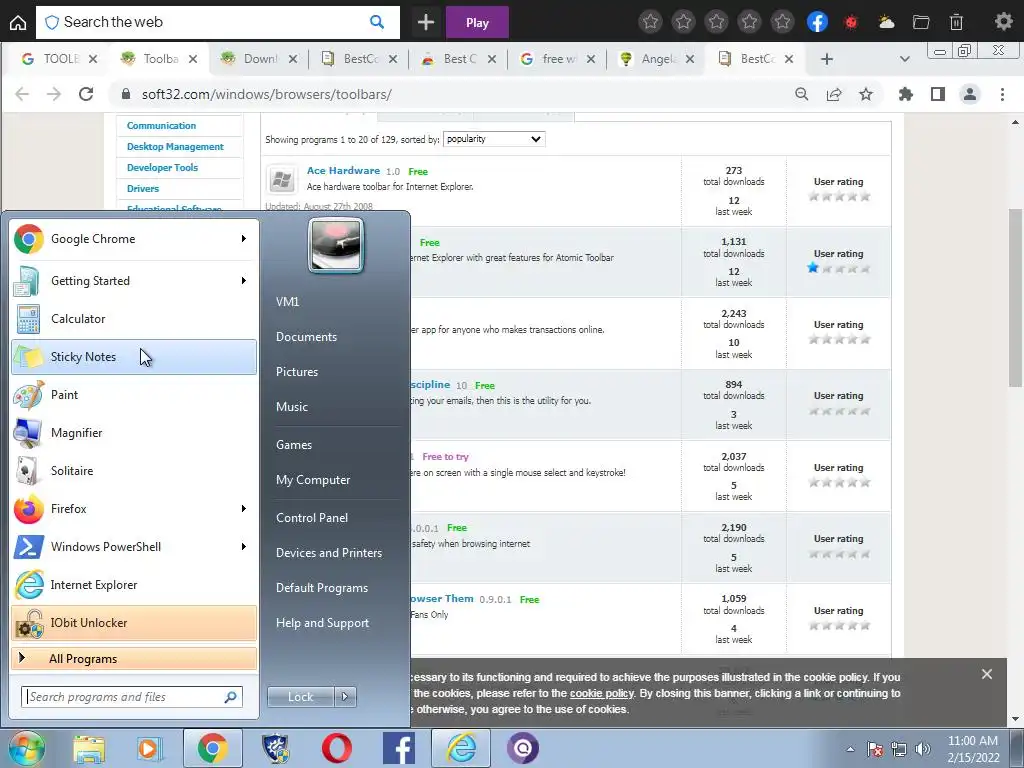Click the red ladybug icon
Image resolution: width=1024 pixels, height=768 pixels.
tap(850, 22)
